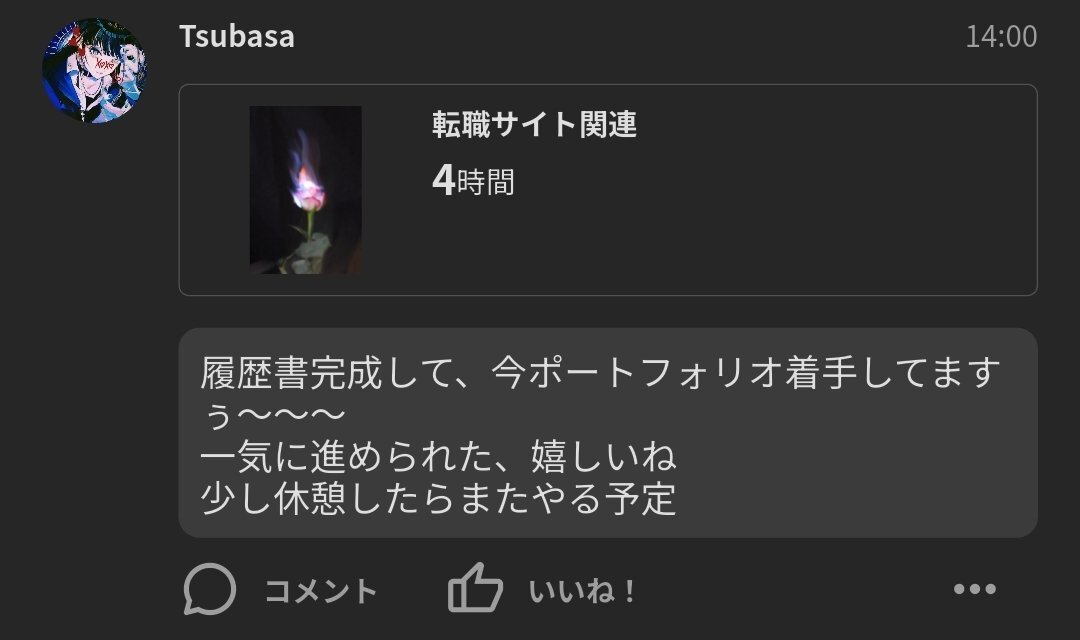1080x640 pixels.
Task: Click the 14:00 timestamp
Action: tap(1001, 37)
